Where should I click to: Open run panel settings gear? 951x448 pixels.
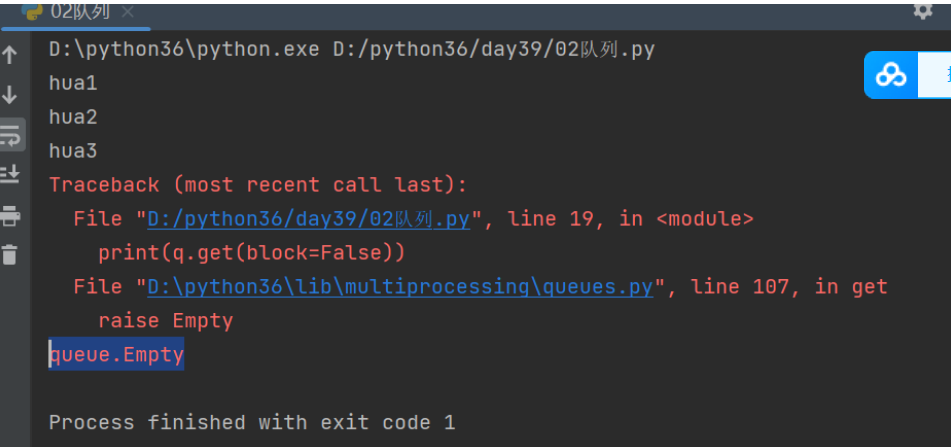click(x=922, y=11)
